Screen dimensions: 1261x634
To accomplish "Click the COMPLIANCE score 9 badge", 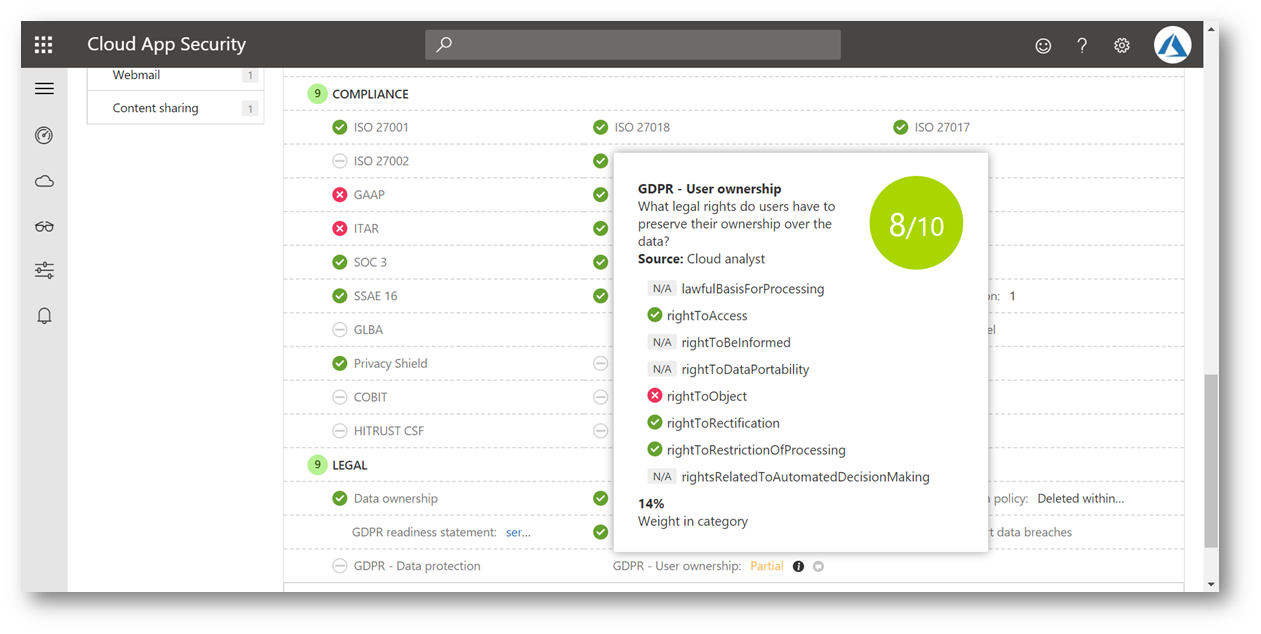I will [x=318, y=94].
